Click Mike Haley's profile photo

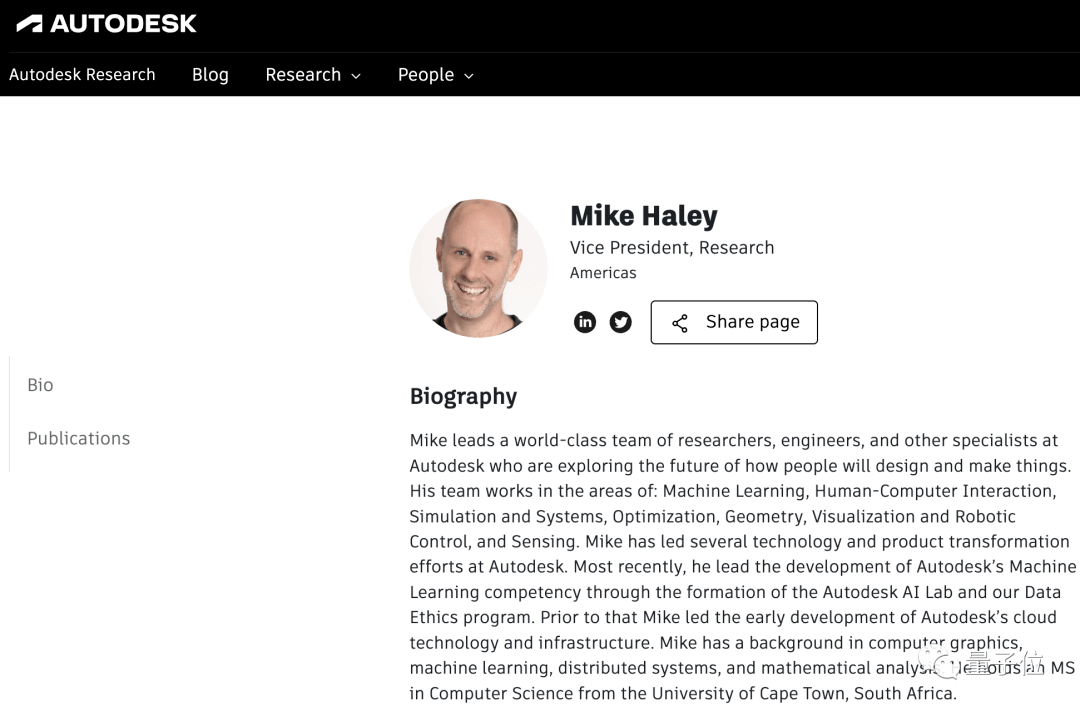coord(478,268)
